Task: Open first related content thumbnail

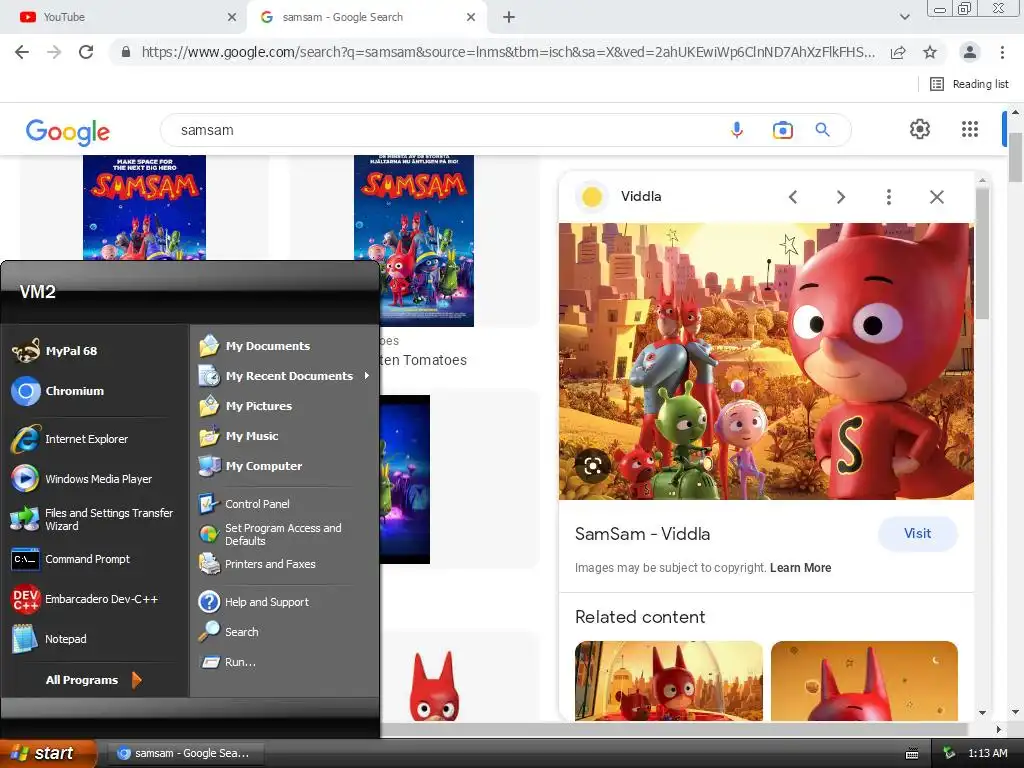Action: [x=669, y=681]
